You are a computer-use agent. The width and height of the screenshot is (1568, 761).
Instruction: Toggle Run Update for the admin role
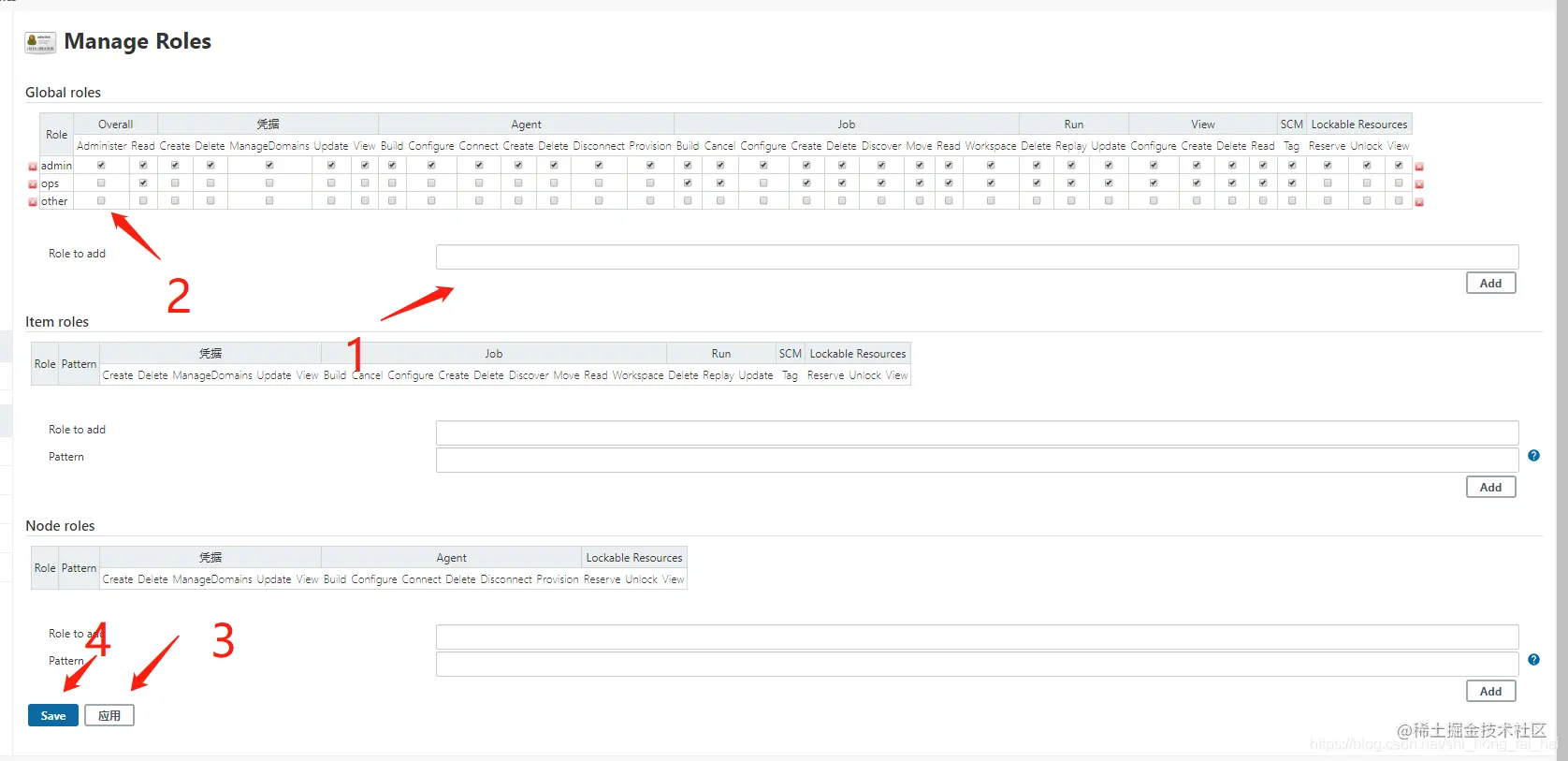coord(1109,165)
